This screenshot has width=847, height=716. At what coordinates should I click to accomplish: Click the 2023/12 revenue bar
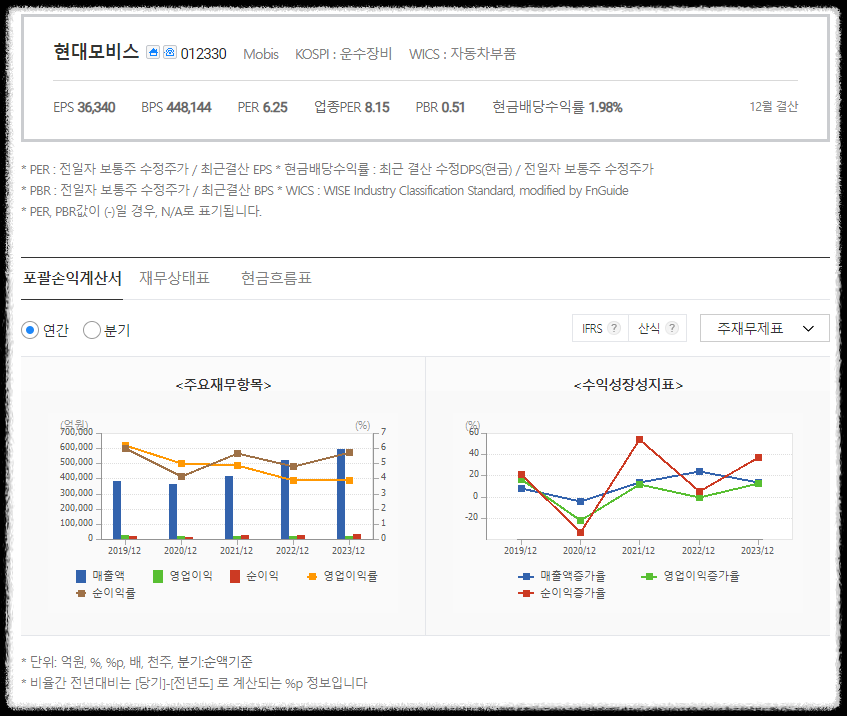341,494
